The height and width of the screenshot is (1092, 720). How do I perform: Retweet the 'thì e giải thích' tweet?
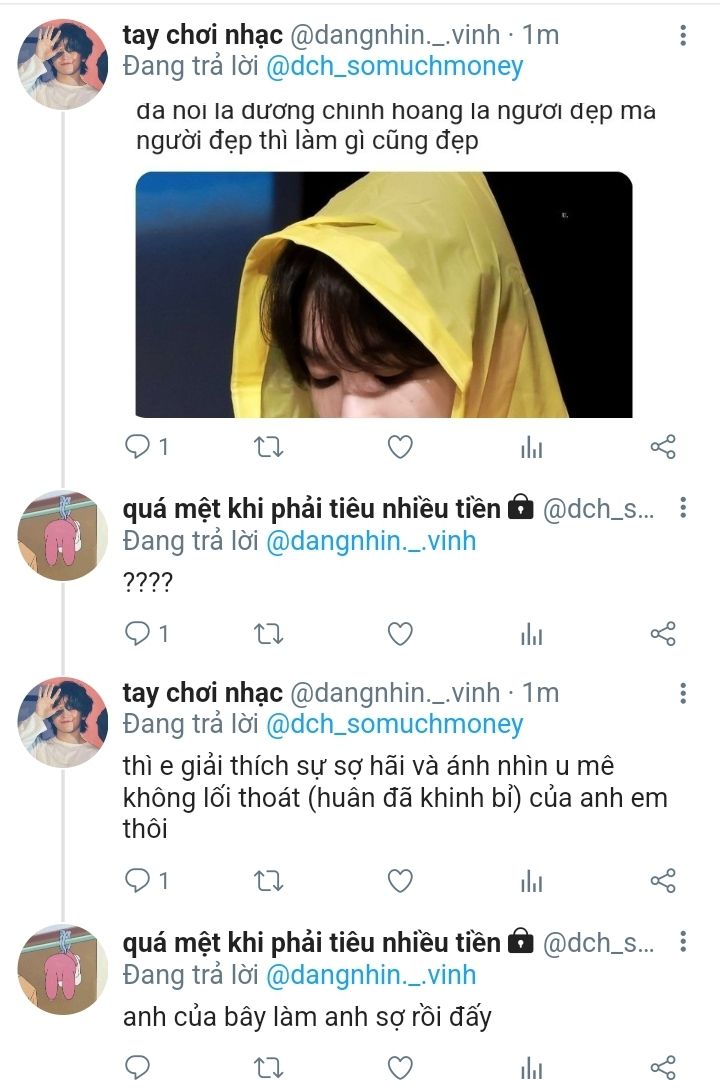click(x=268, y=881)
